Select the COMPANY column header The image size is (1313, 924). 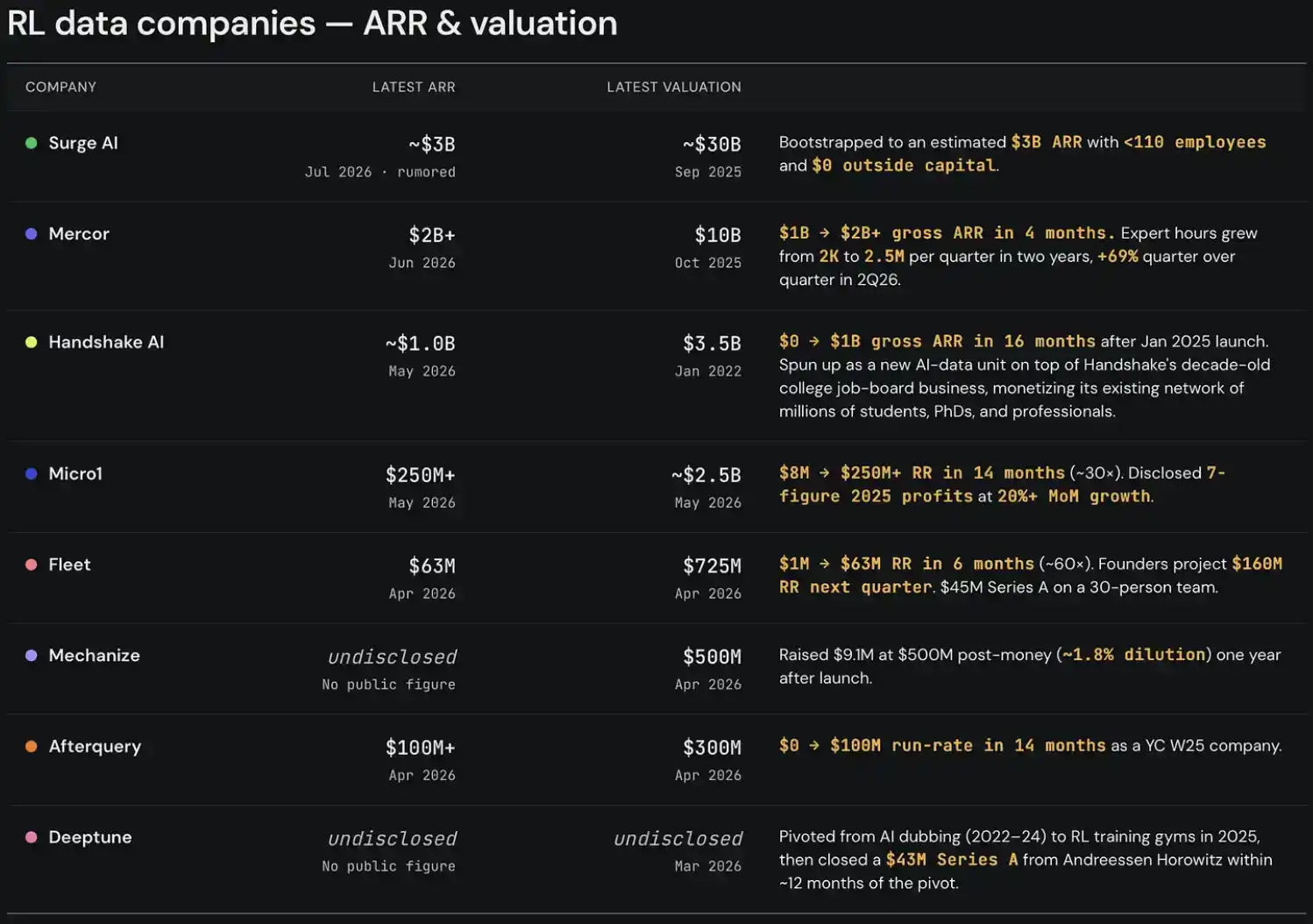[60, 87]
